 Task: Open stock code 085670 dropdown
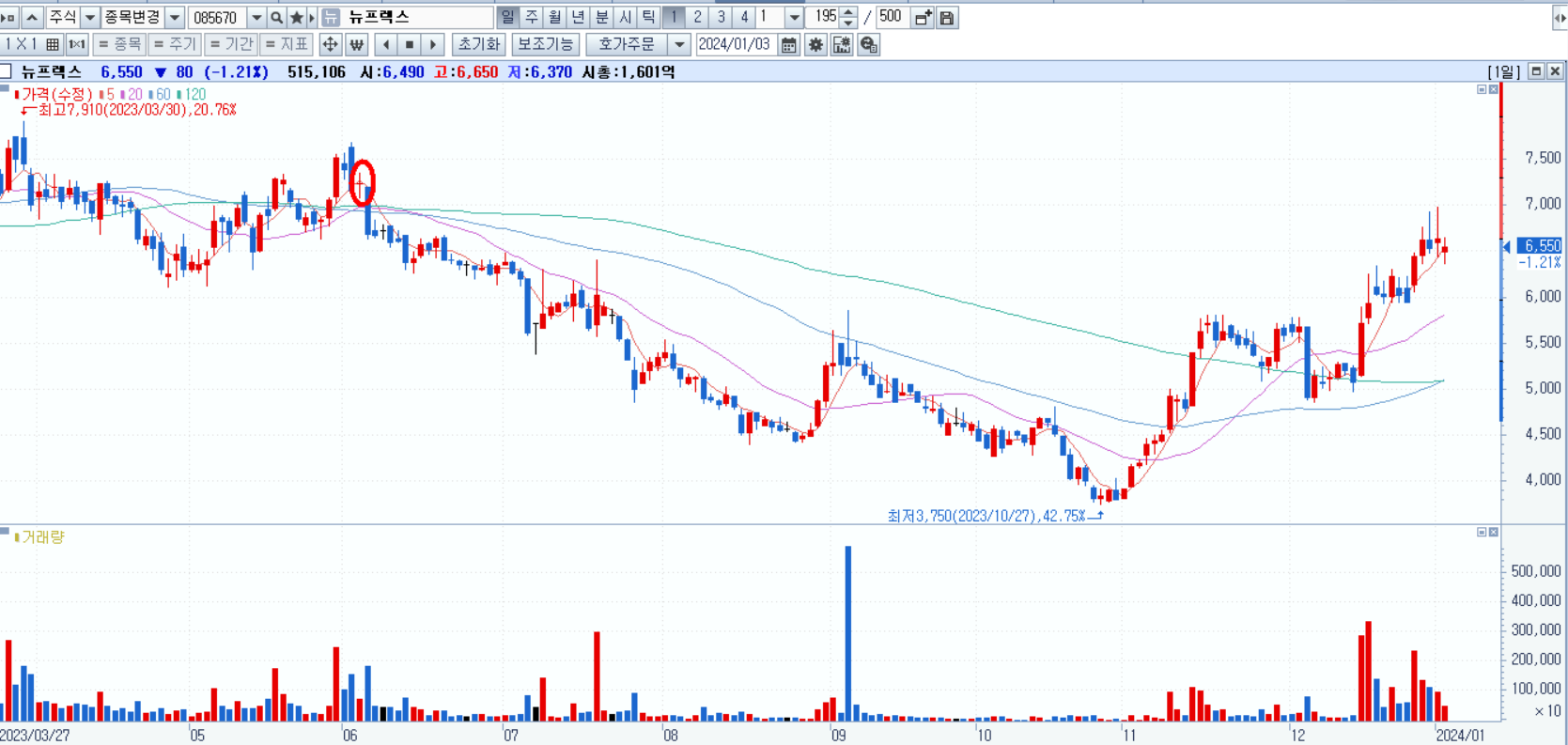[x=256, y=17]
